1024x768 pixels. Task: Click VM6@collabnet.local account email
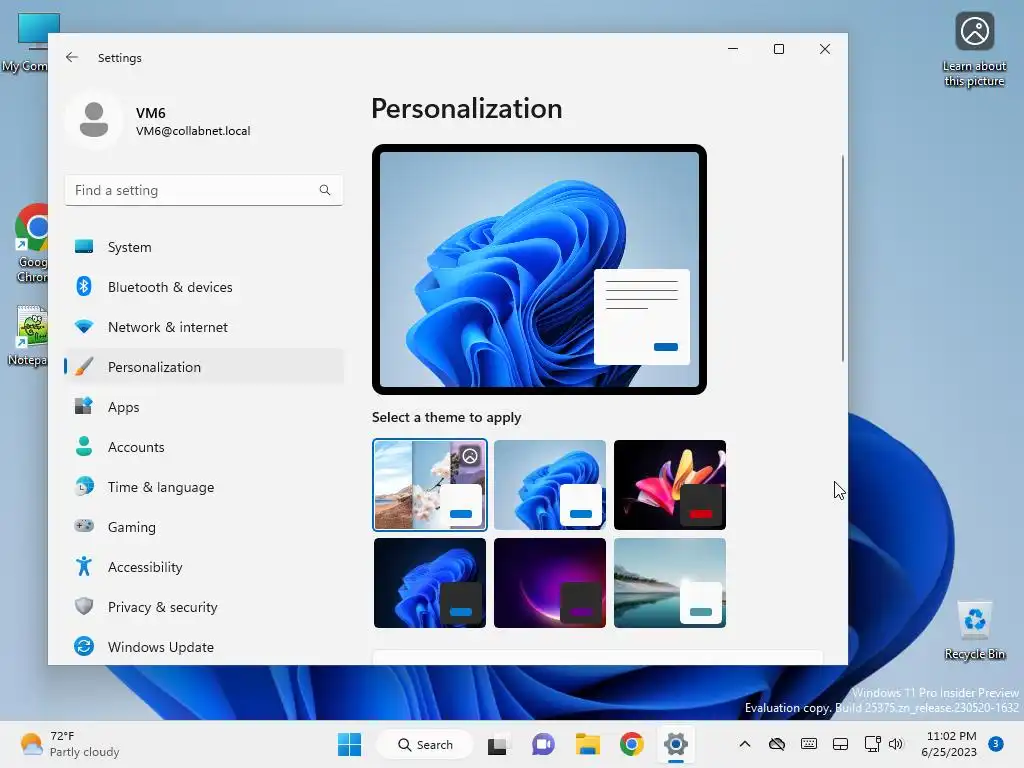pos(193,131)
